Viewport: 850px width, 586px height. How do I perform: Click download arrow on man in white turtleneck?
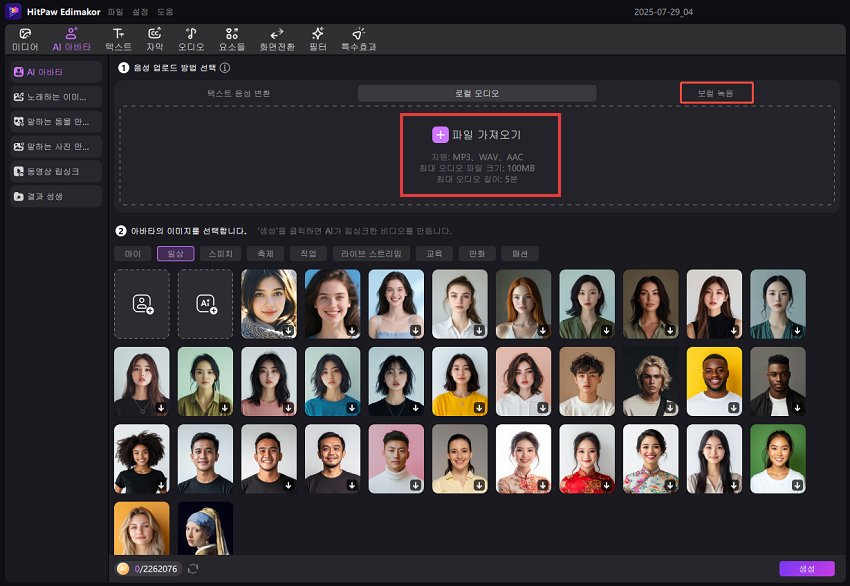(x=415, y=485)
